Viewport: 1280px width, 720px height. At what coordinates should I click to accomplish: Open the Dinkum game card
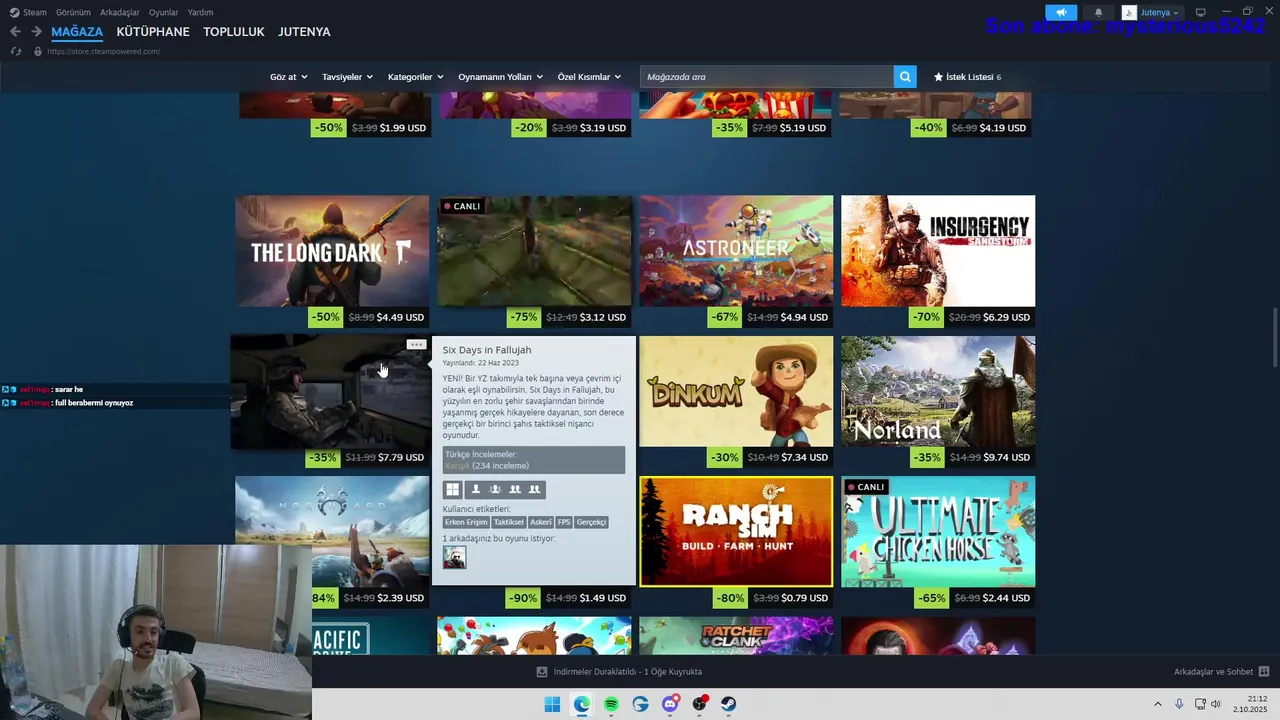pos(736,391)
